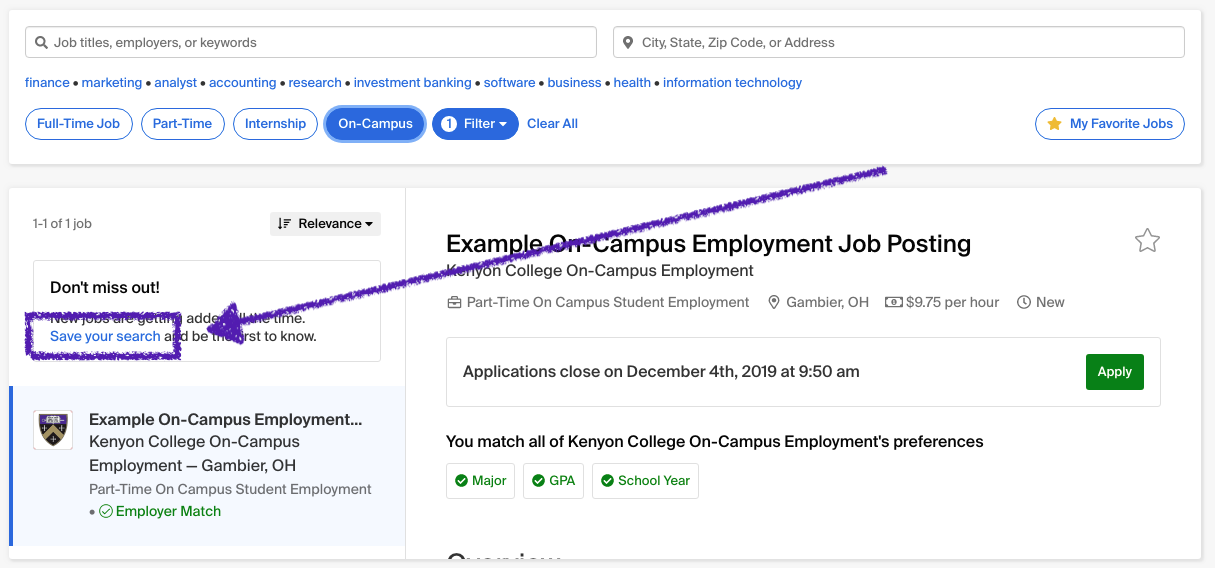The height and width of the screenshot is (568, 1215).
Task: Click the '1-1 of 1 job' count text
Action: tap(62, 224)
